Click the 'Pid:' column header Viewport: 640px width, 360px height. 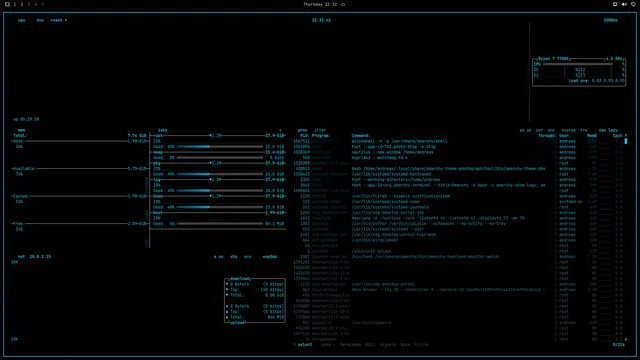pos(304,136)
